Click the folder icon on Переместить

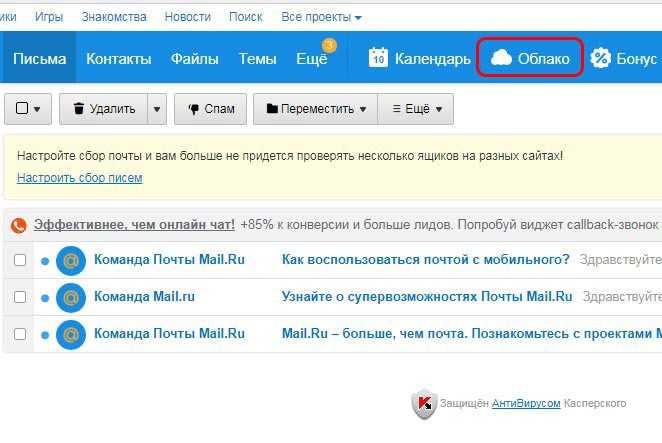[272, 109]
